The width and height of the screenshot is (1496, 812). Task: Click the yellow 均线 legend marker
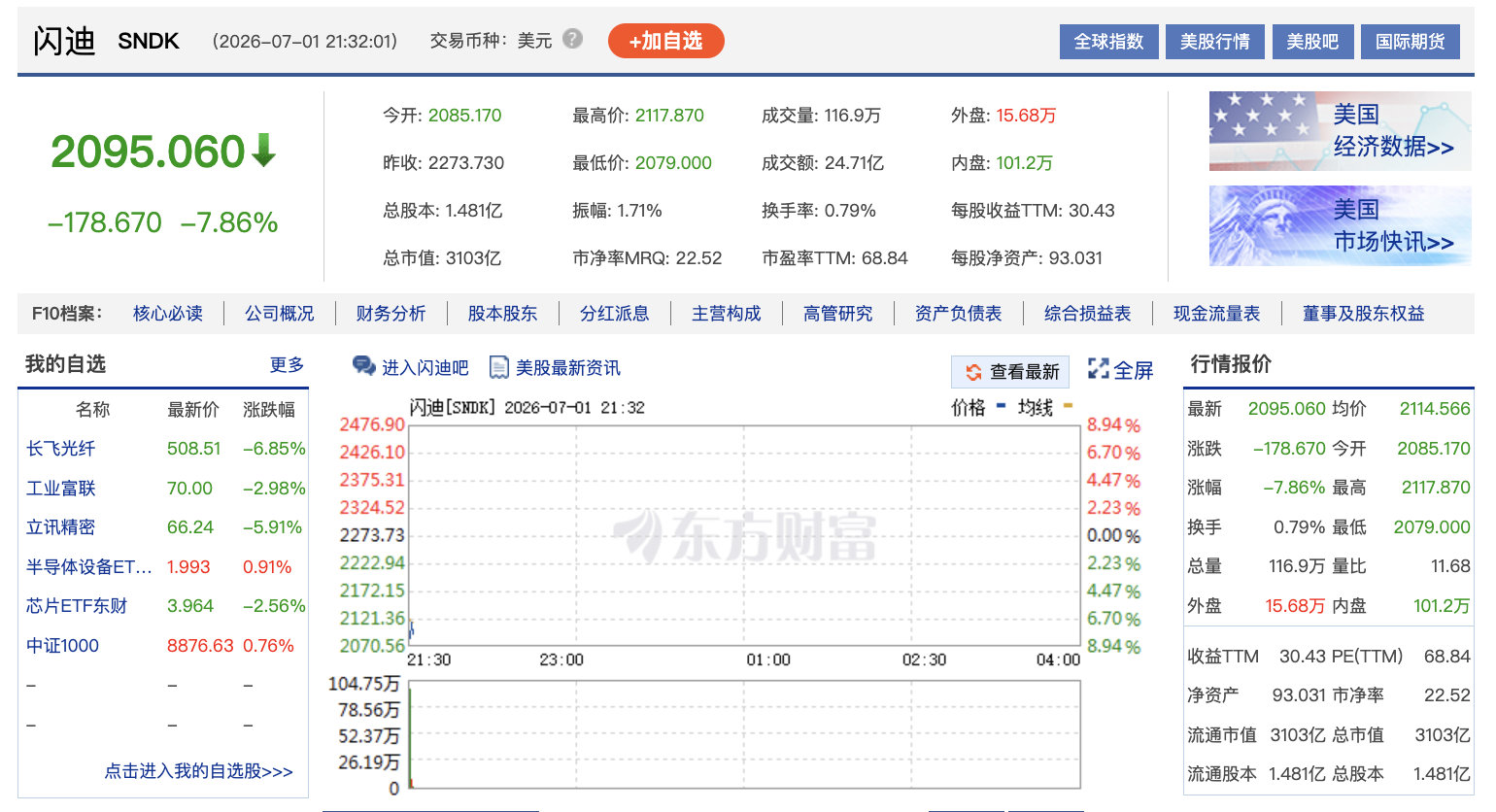click(1068, 406)
